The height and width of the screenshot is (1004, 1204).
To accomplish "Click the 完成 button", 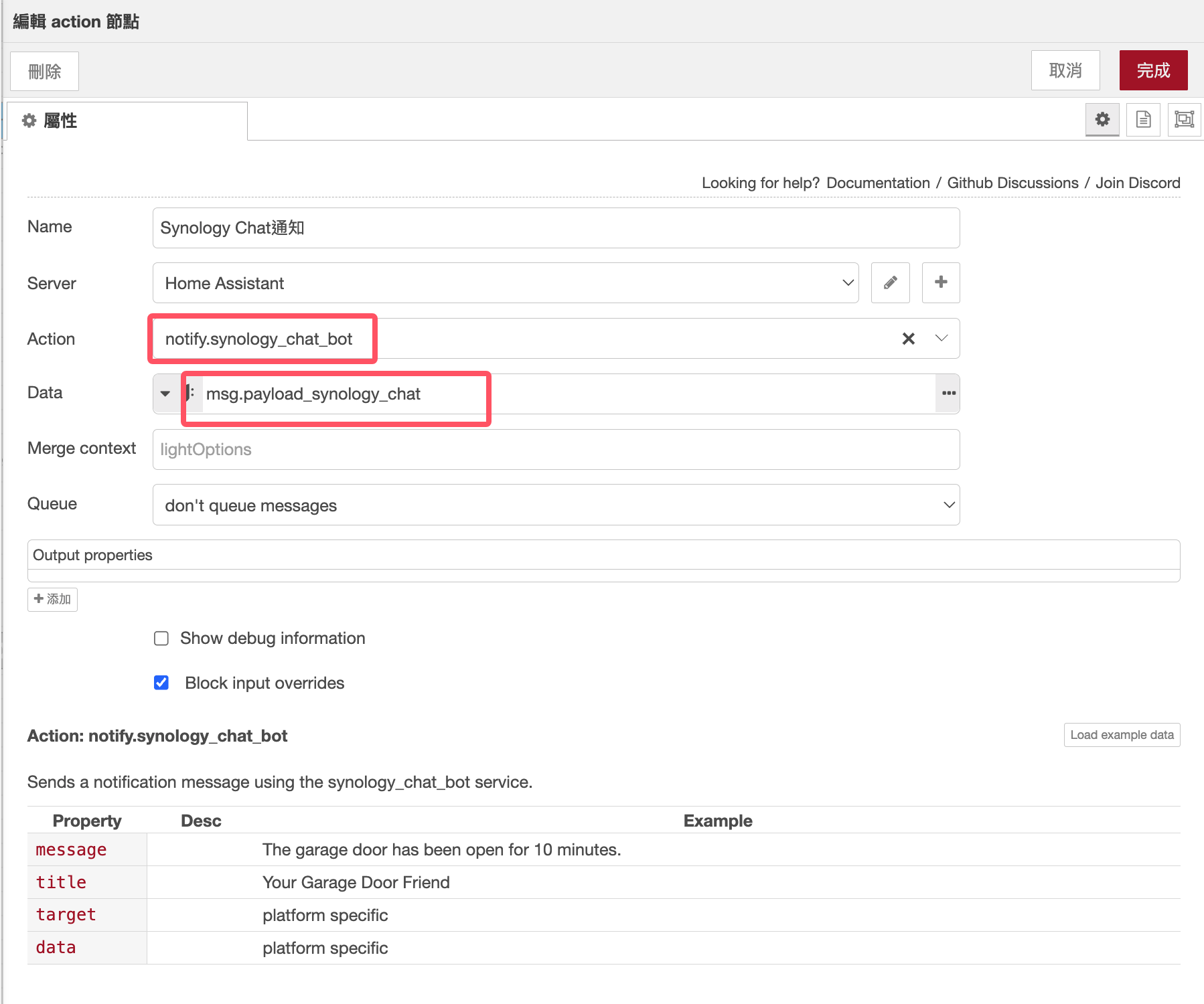I will (x=1153, y=70).
